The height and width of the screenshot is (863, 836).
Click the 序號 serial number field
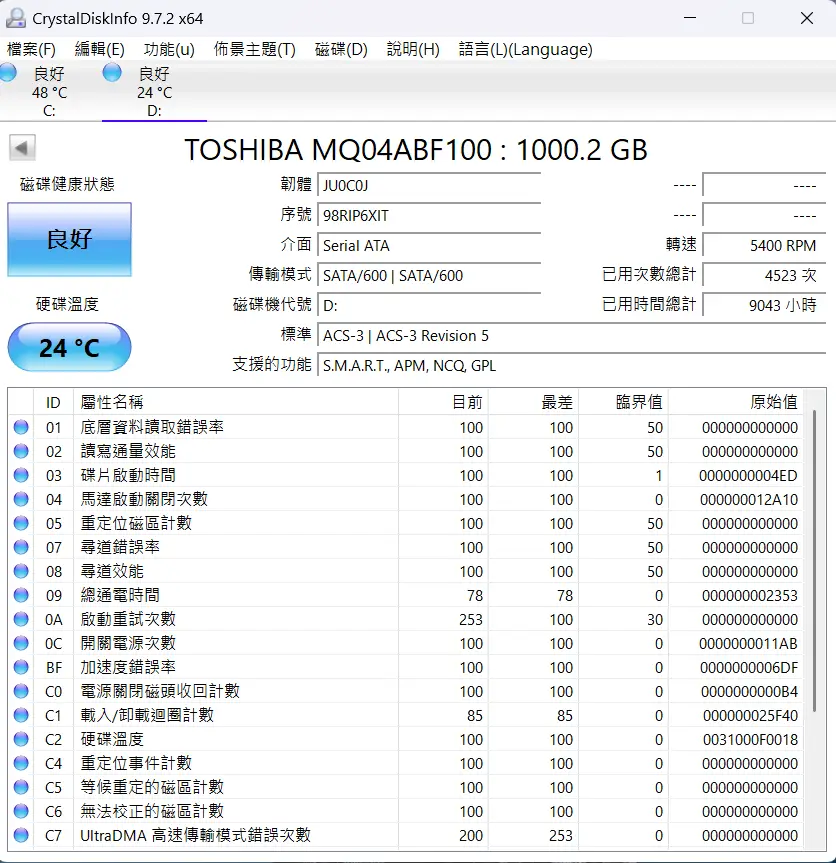(429, 216)
